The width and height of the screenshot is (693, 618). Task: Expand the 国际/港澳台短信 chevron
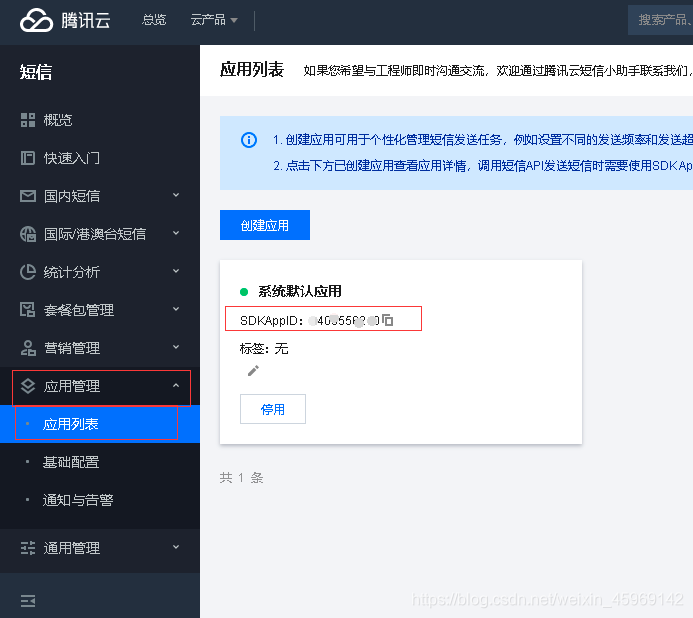click(x=176, y=233)
